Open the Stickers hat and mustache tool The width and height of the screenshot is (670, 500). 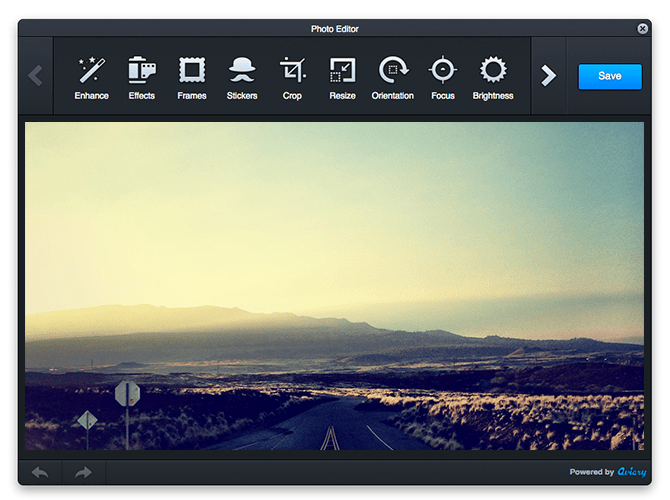tap(242, 77)
